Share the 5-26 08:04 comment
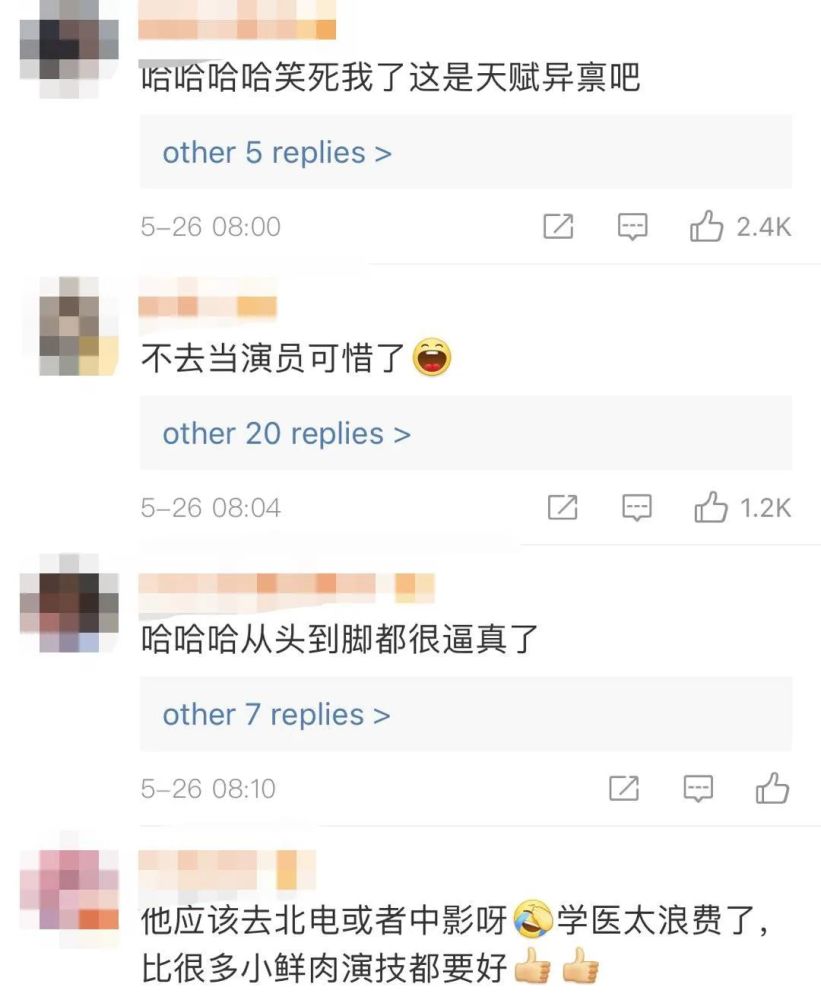The image size is (821, 1000). [x=563, y=507]
